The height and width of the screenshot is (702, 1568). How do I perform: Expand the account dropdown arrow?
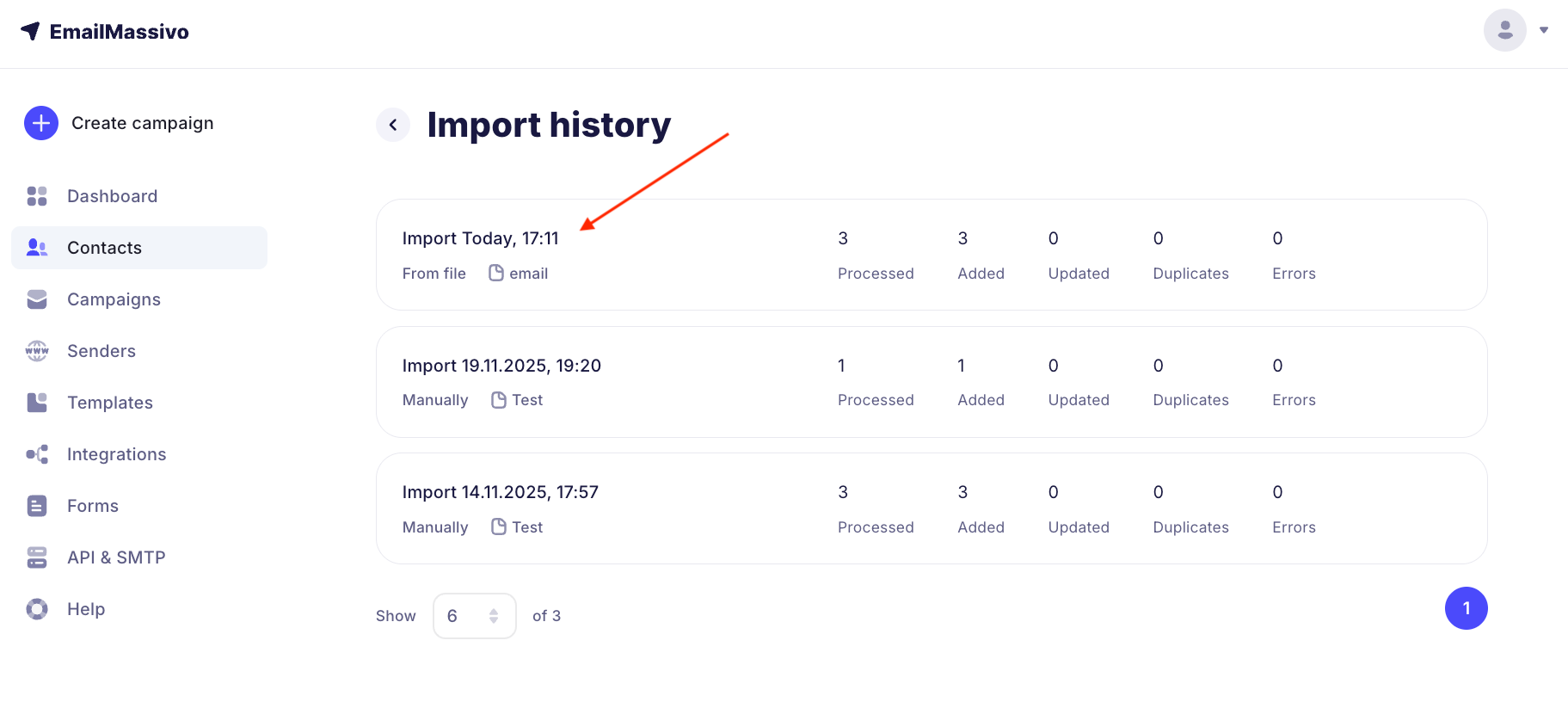pos(1544,30)
